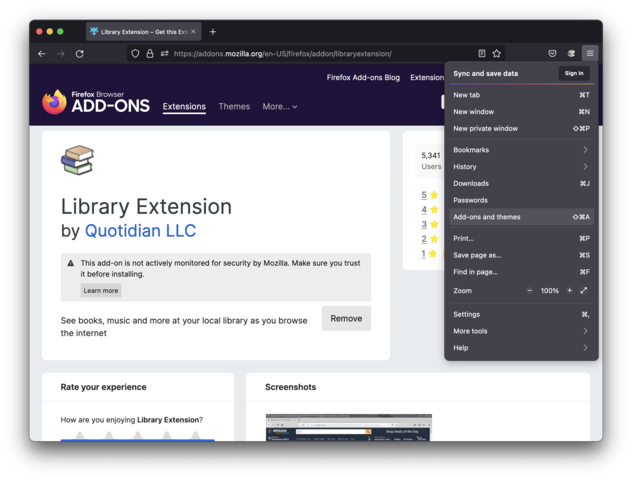632x480 pixels.
Task: Click the Library Extension title heading
Action: 146,207
